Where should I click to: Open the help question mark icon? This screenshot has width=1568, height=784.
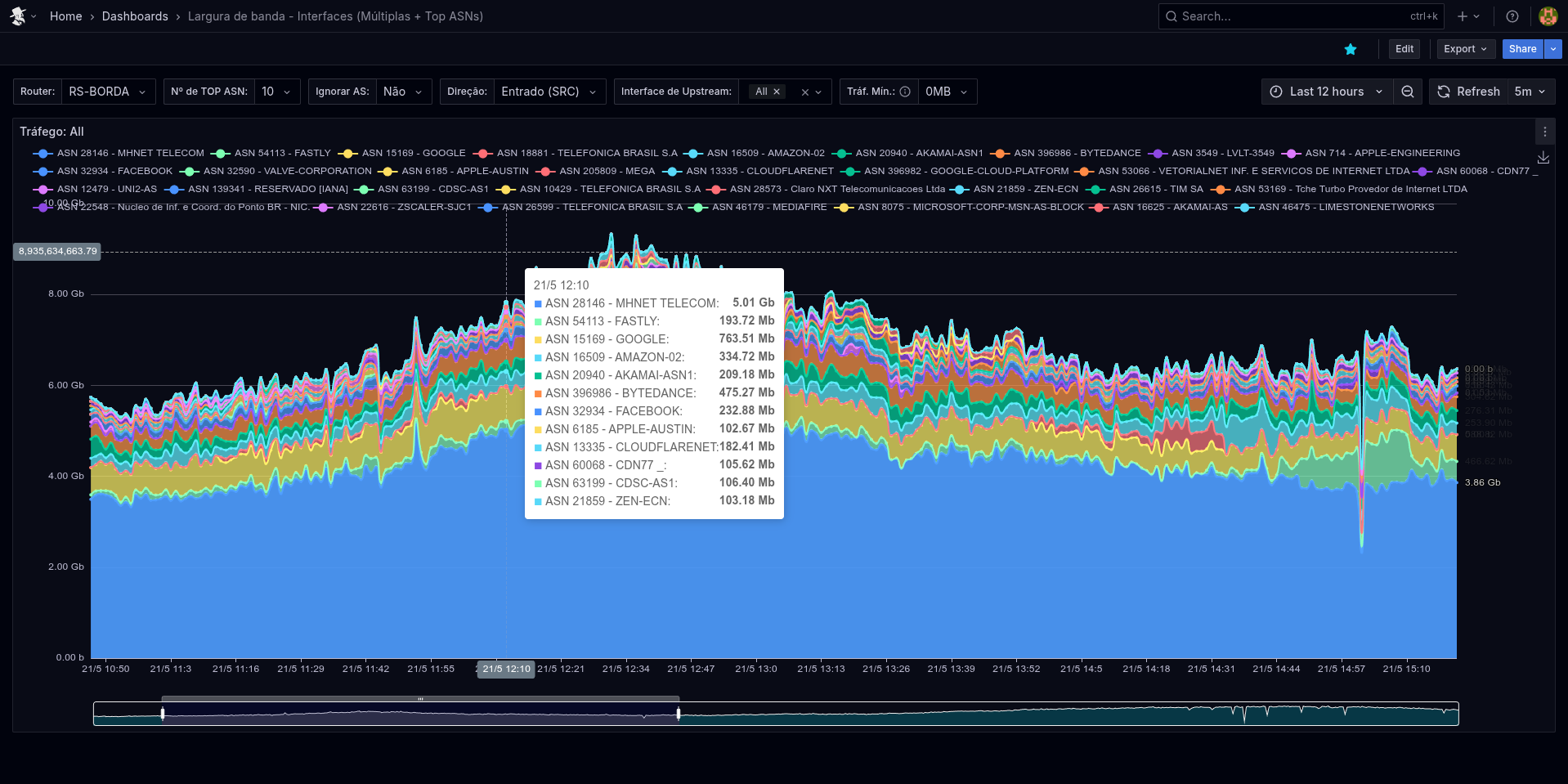[1512, 16]
